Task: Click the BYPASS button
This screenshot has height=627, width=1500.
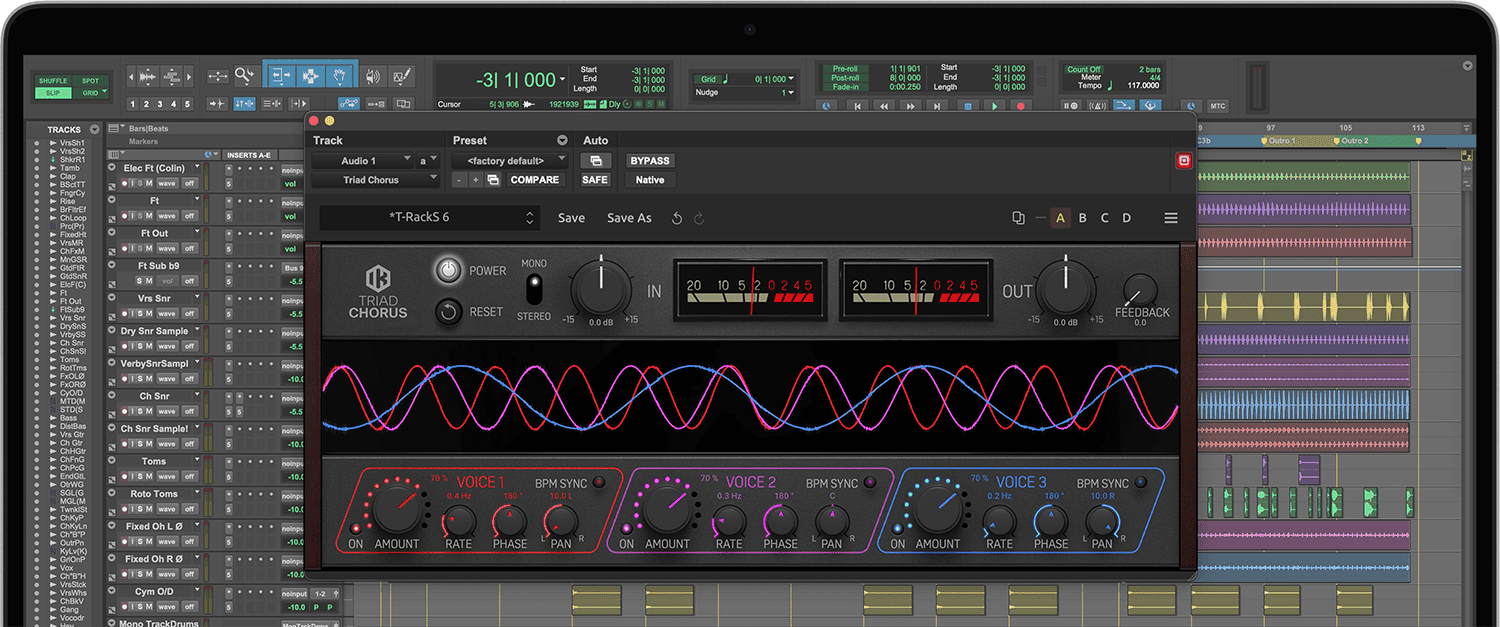Action: click(649, 160)
